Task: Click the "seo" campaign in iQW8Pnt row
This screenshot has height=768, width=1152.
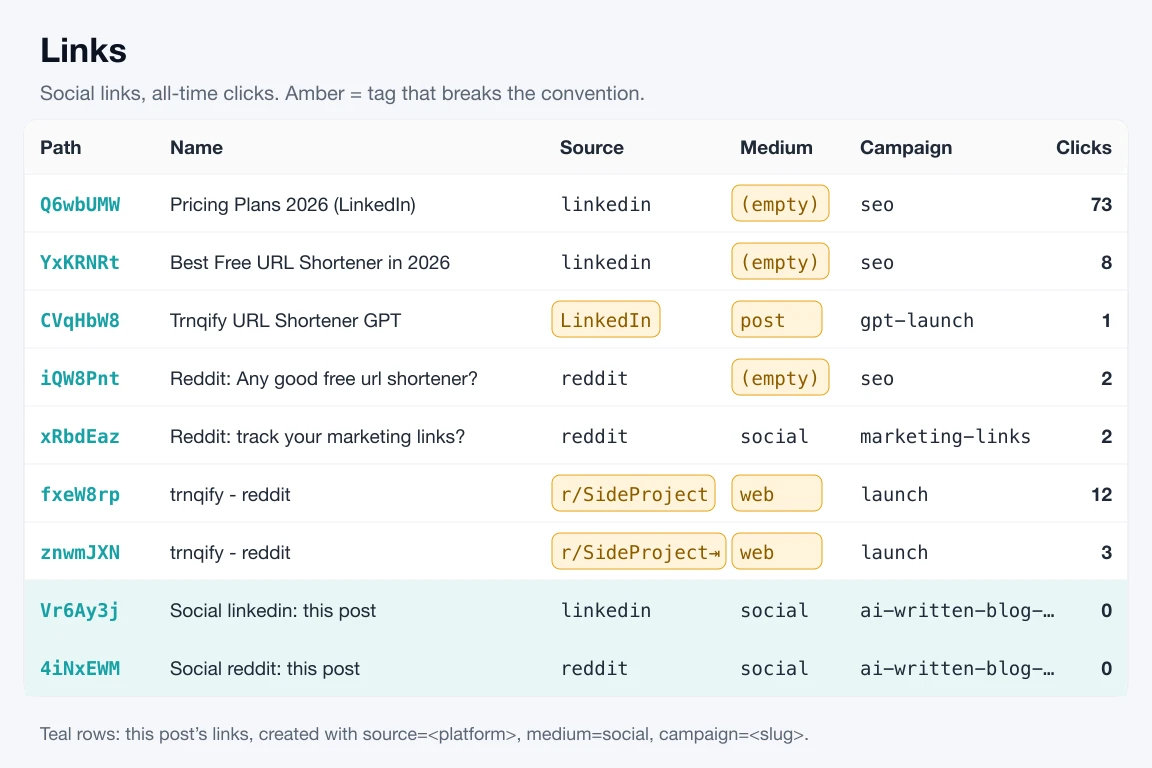Action: coord(877,379)
